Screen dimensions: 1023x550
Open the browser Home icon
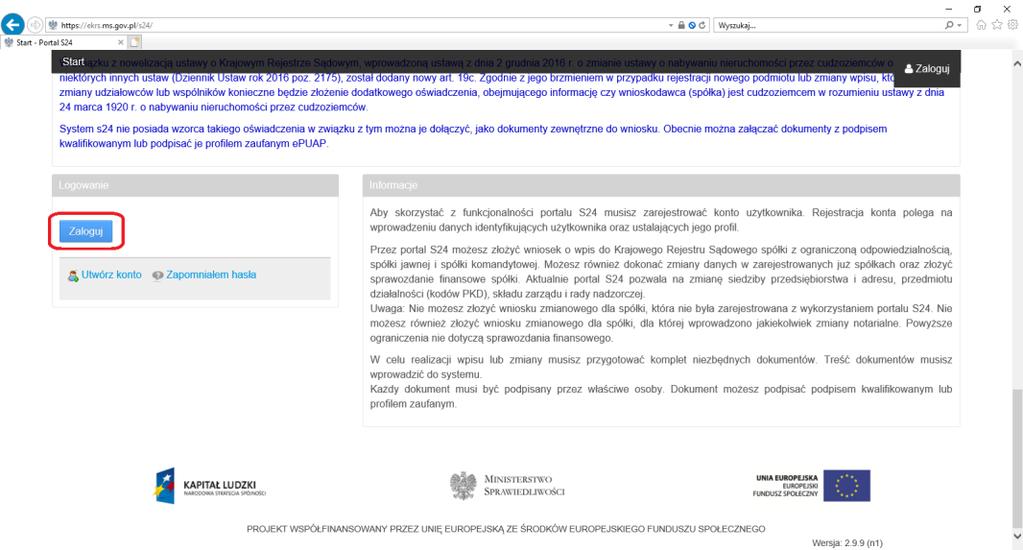[981, 25]
